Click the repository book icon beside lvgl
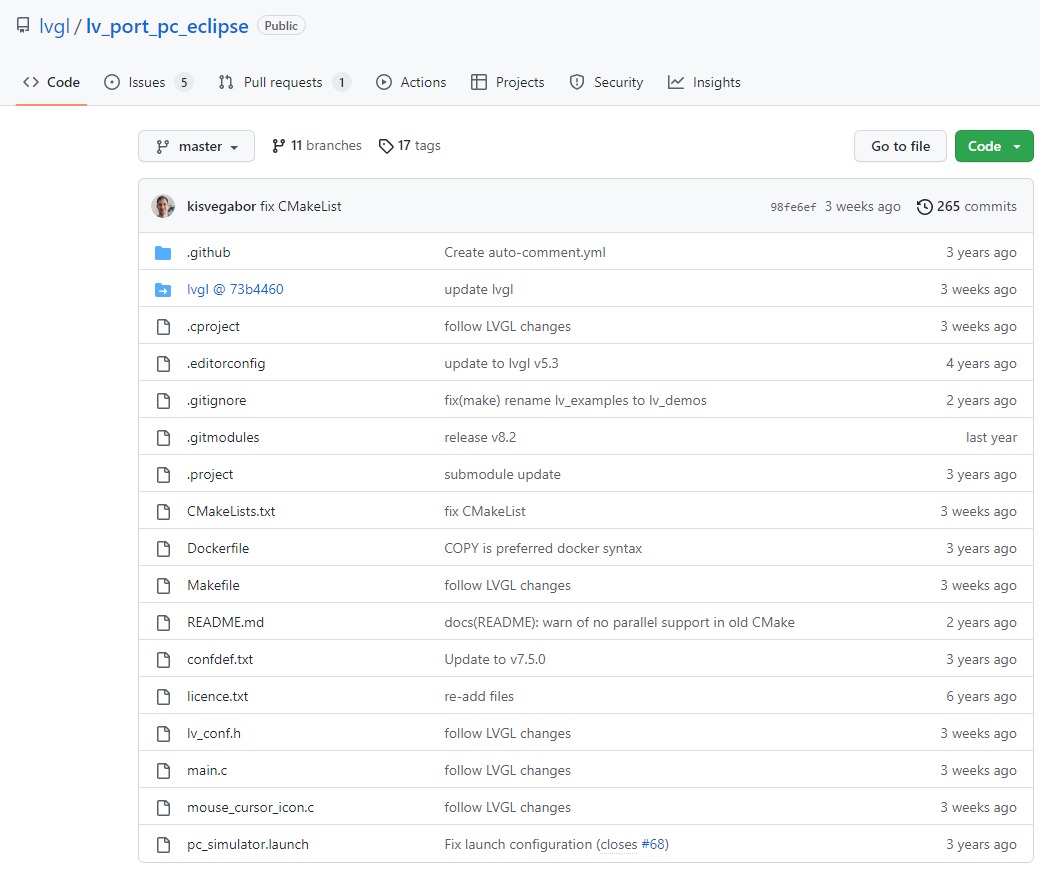The width and height of the screenshot is (1040, 869). tap(23, 26)
